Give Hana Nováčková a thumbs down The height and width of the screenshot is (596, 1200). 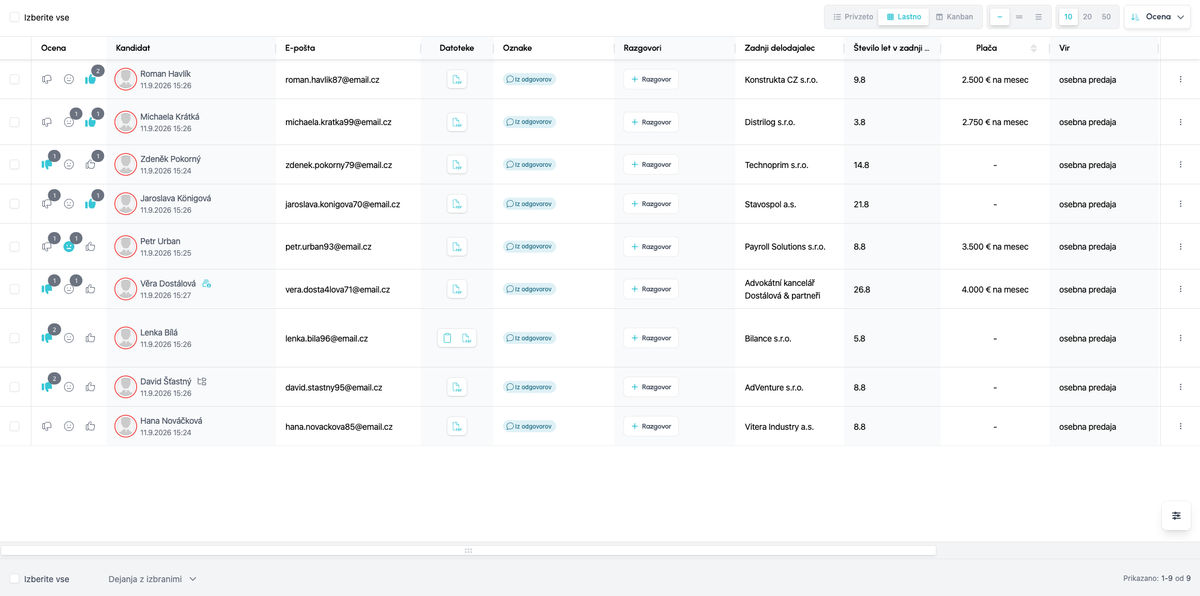[x=47, y=426]
